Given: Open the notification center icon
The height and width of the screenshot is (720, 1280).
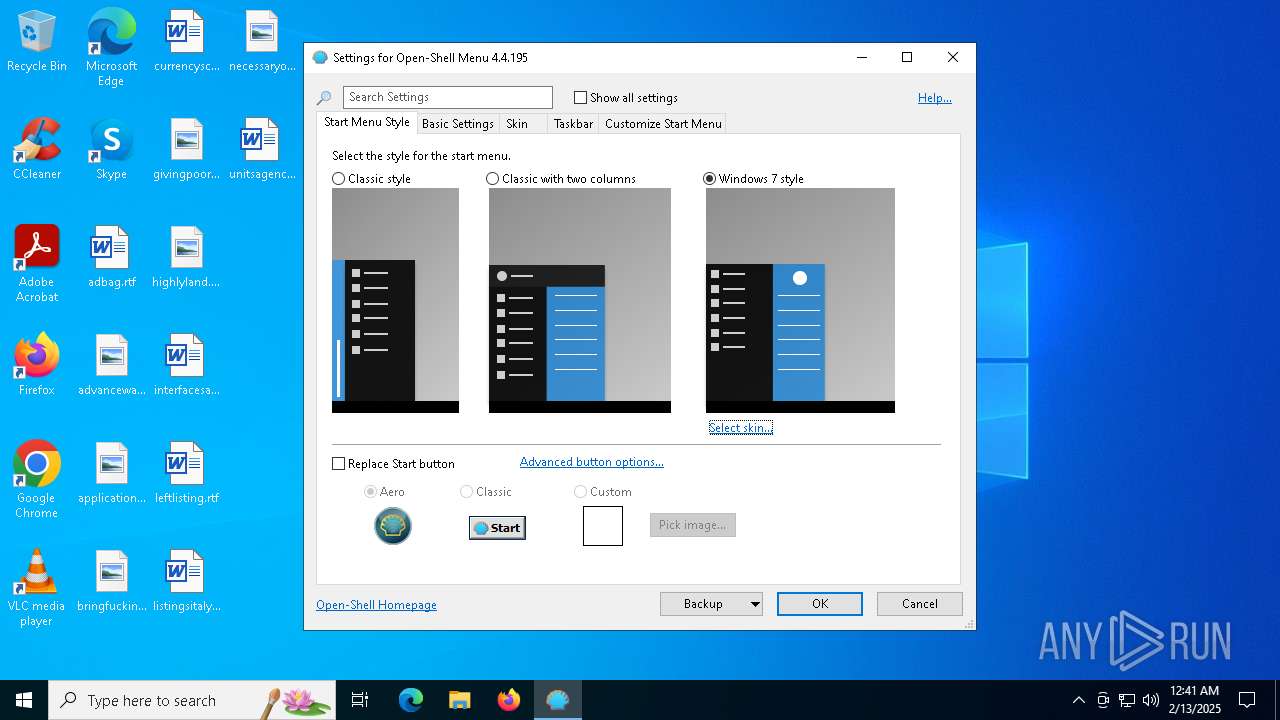Looking at the screenshot, I should [1247, 700].
